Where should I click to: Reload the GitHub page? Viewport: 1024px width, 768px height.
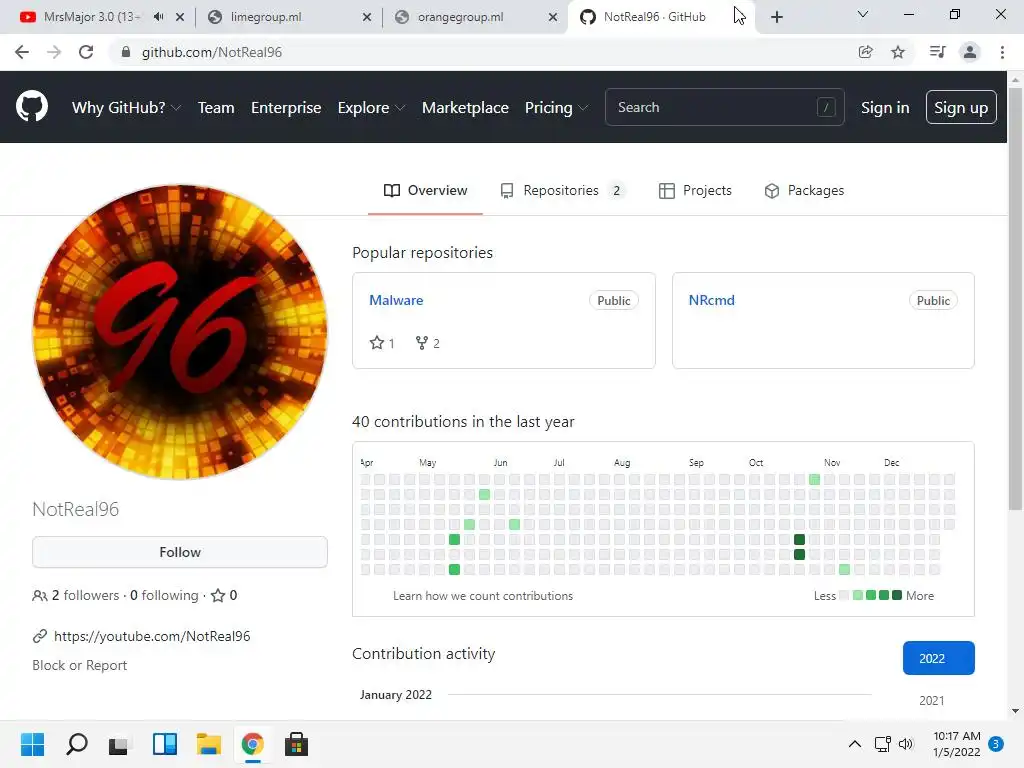pyautogui.click(x=86, y=52)
